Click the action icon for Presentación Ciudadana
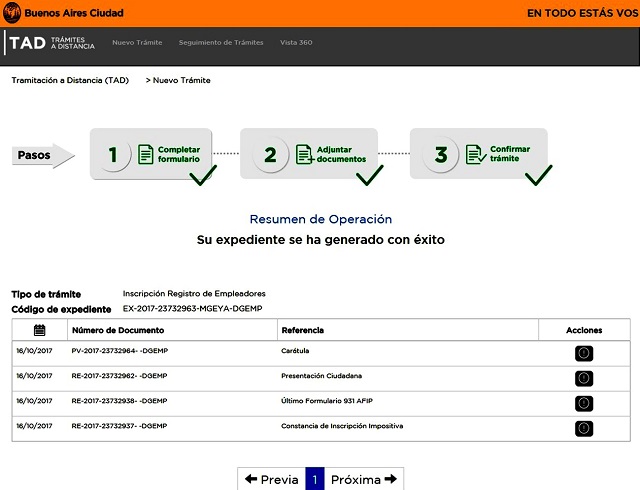This screenshot has height=490, width=640. (x=584, y=378)
